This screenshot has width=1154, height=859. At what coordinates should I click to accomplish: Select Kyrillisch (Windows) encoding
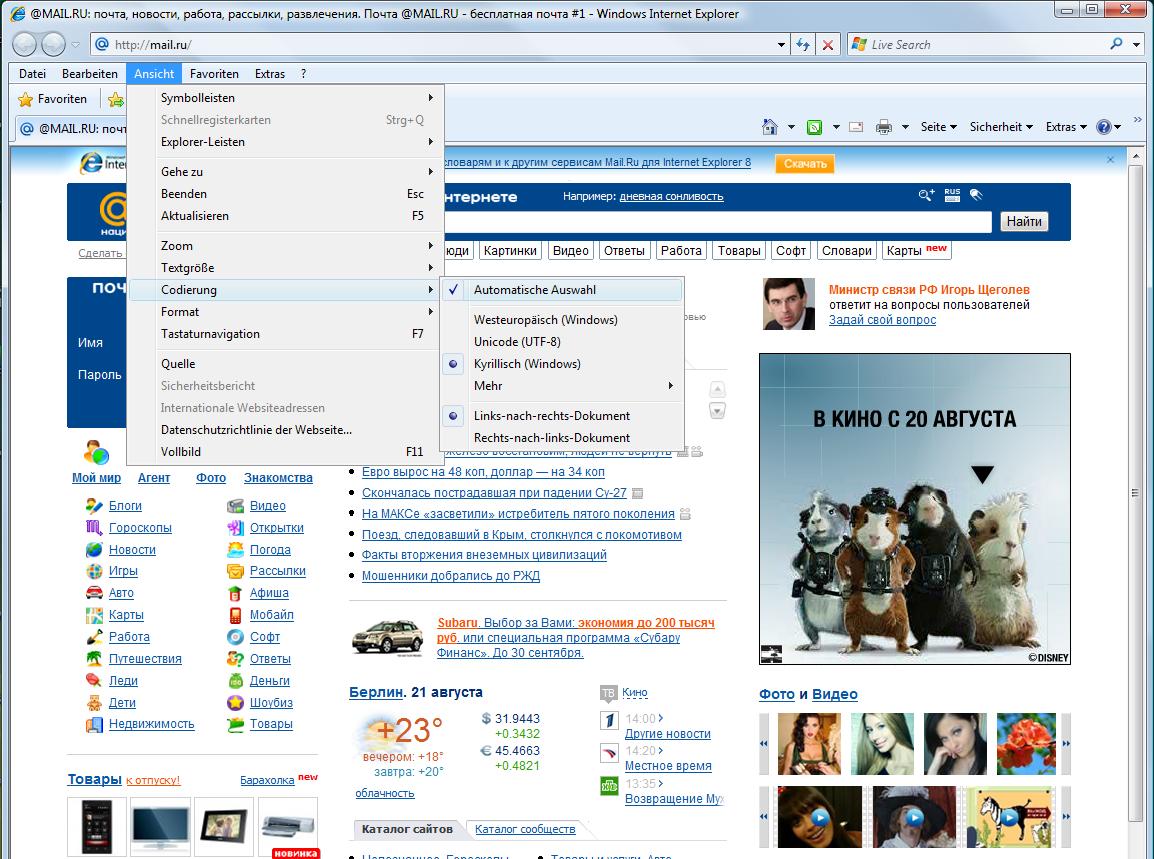pyautogui.click(x=562, y=364)
